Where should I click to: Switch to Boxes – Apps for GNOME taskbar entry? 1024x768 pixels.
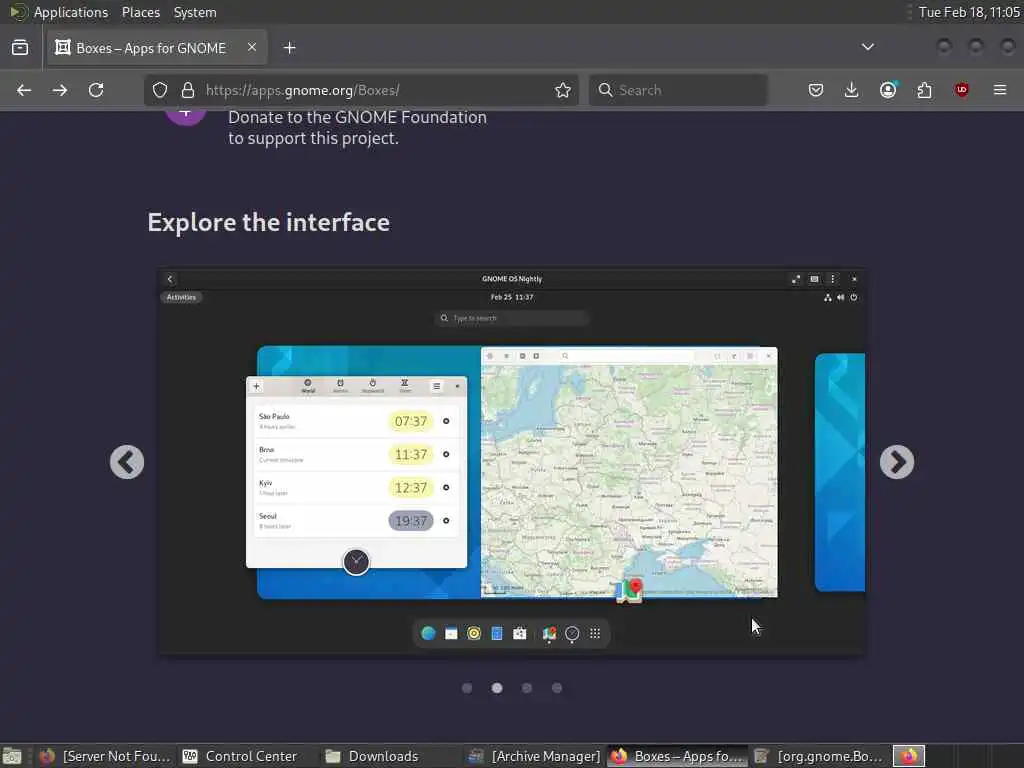point(677,756)
